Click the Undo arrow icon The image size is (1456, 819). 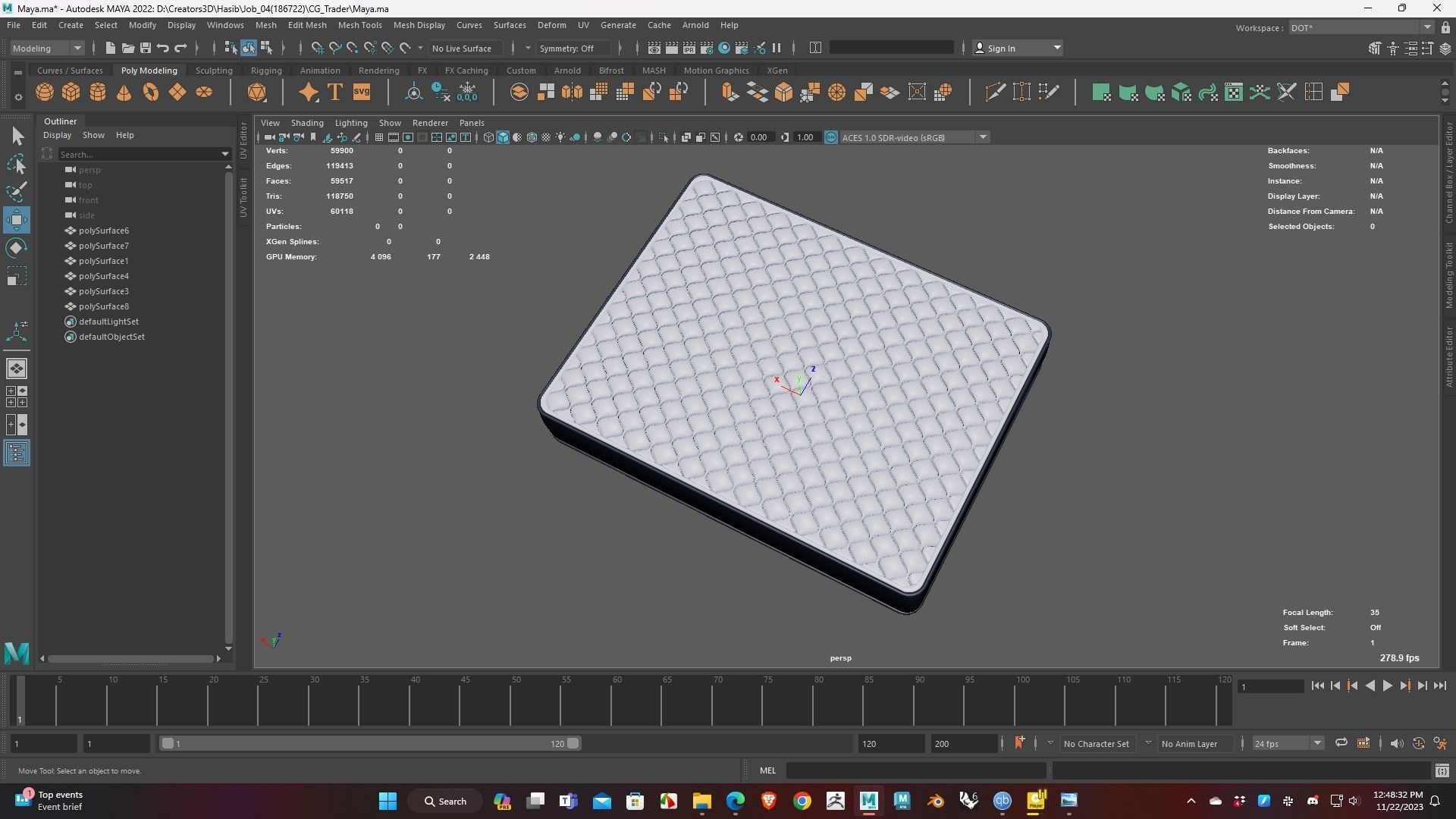[x=163, y=48]
